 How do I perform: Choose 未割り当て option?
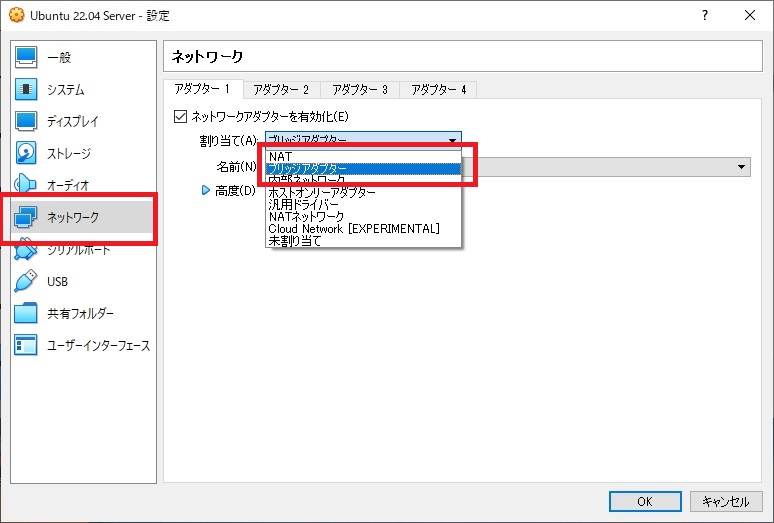tap(363, 241)
